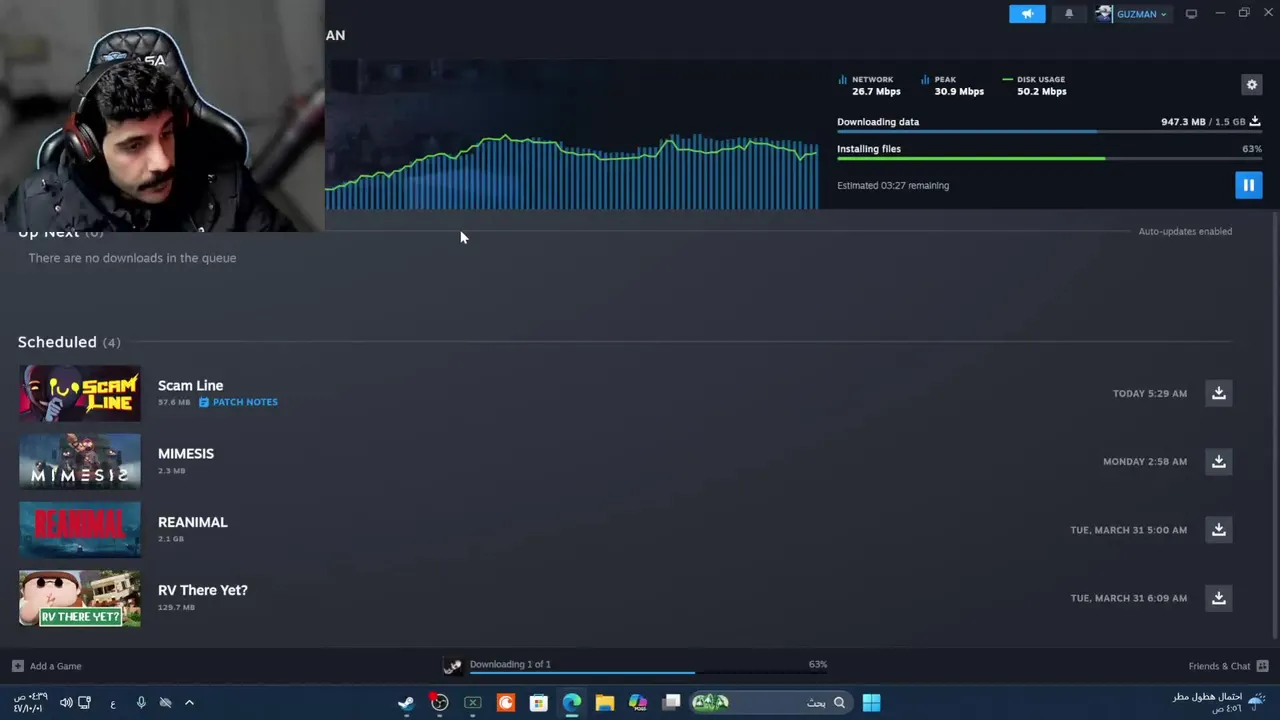Click Estimated 03:27 remaining text
This screenshot has width=1280, height=720.
pyautogui.click(x=893, y=185)
